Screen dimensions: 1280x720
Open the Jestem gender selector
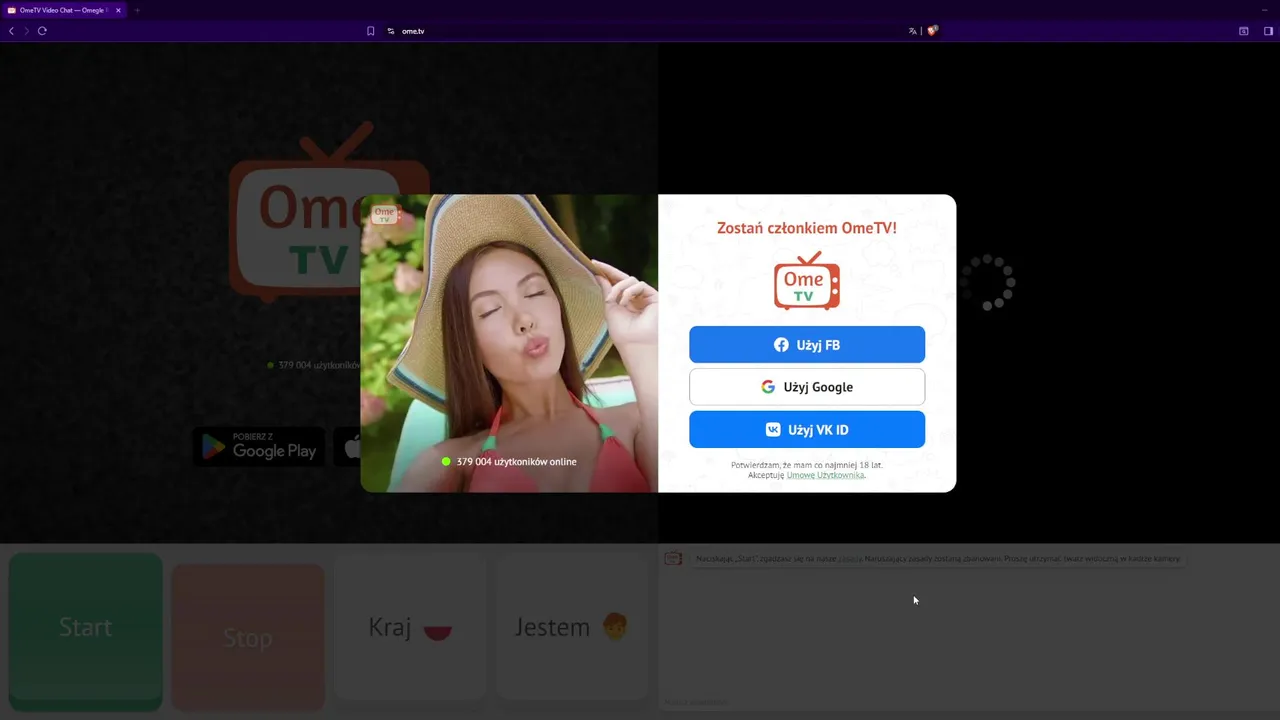(x=571, y=627)
